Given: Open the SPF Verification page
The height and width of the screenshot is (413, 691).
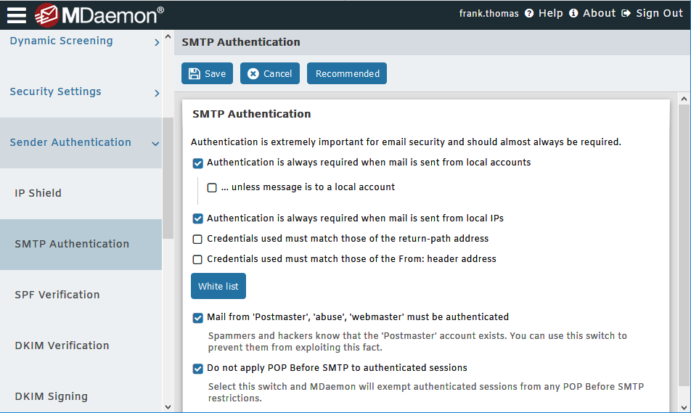Looking at the screenshot, I should (x=57, y=294).
